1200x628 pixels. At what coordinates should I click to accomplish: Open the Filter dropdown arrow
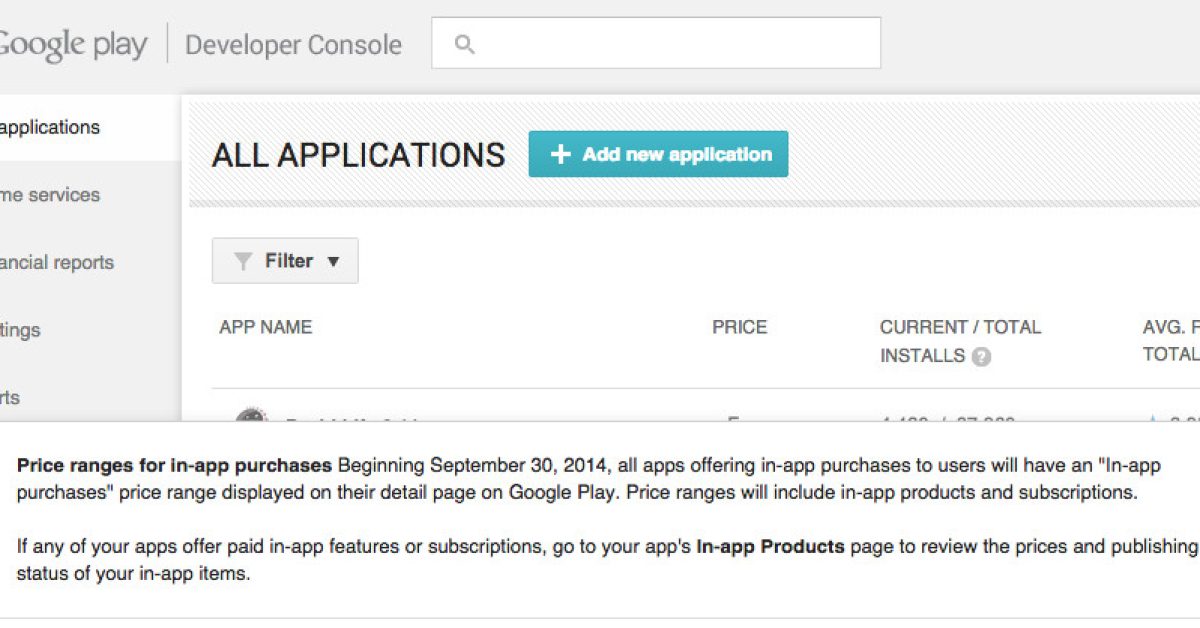334,262
